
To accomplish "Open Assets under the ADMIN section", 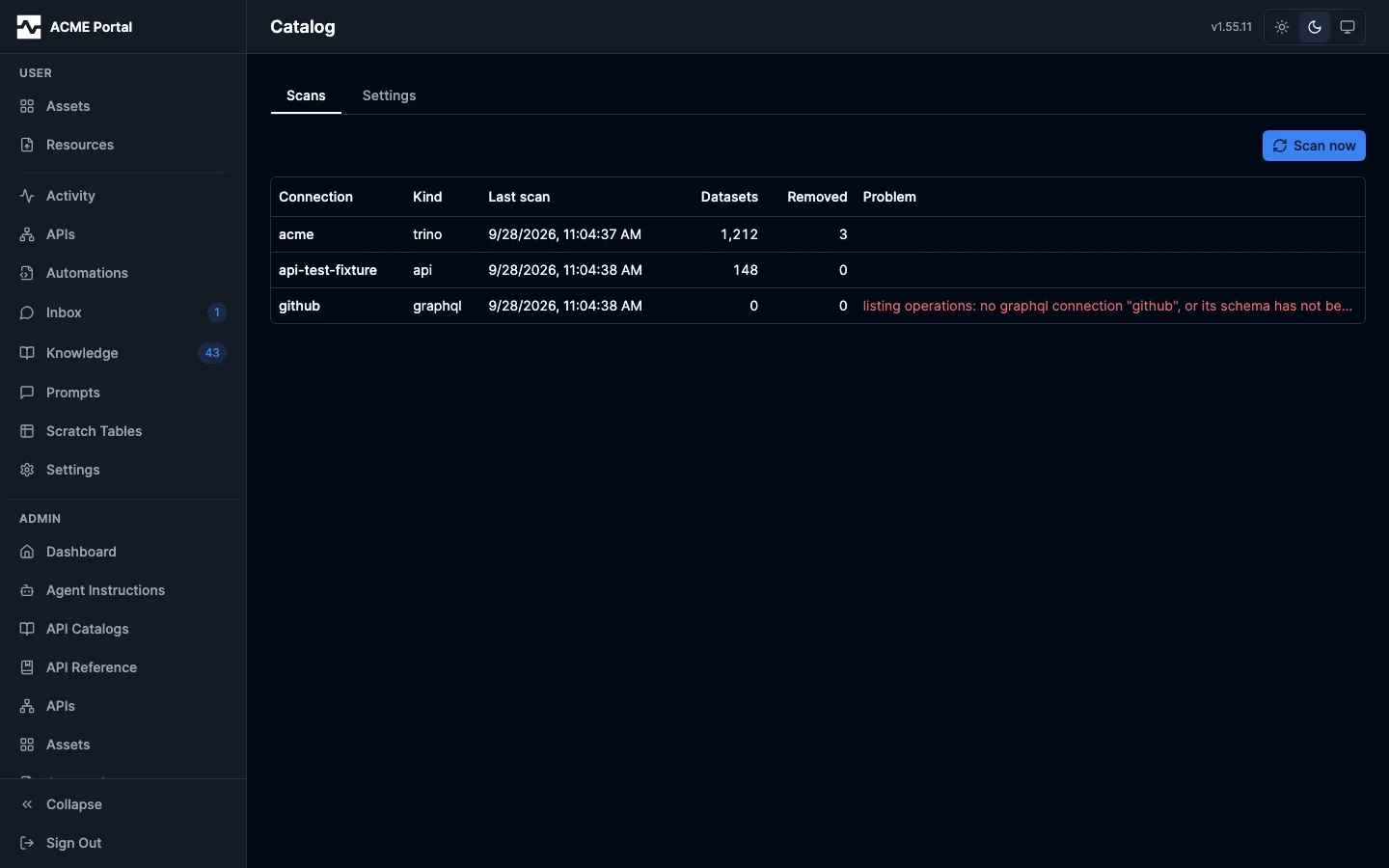I will click(x=123, y=745).
